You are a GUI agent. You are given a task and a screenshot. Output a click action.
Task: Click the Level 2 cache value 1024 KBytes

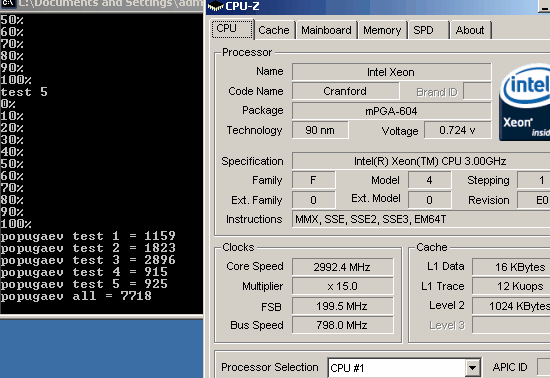point(511,306)
